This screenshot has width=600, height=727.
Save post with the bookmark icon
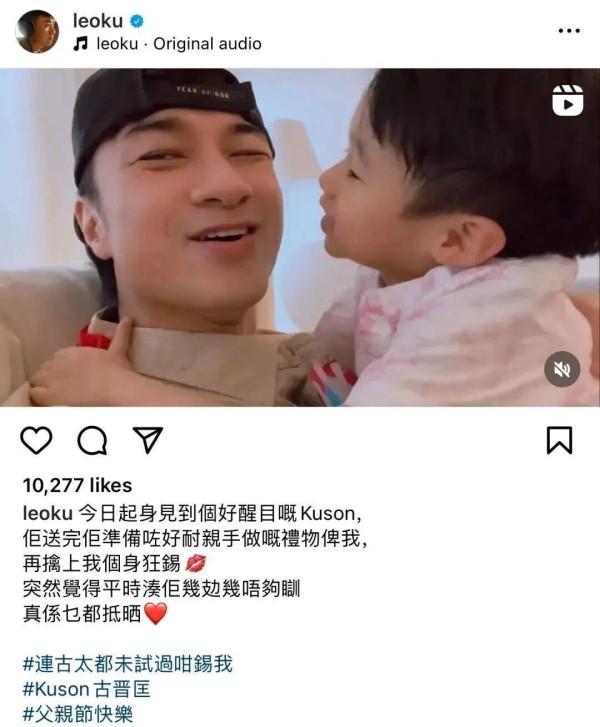[560, 440]
